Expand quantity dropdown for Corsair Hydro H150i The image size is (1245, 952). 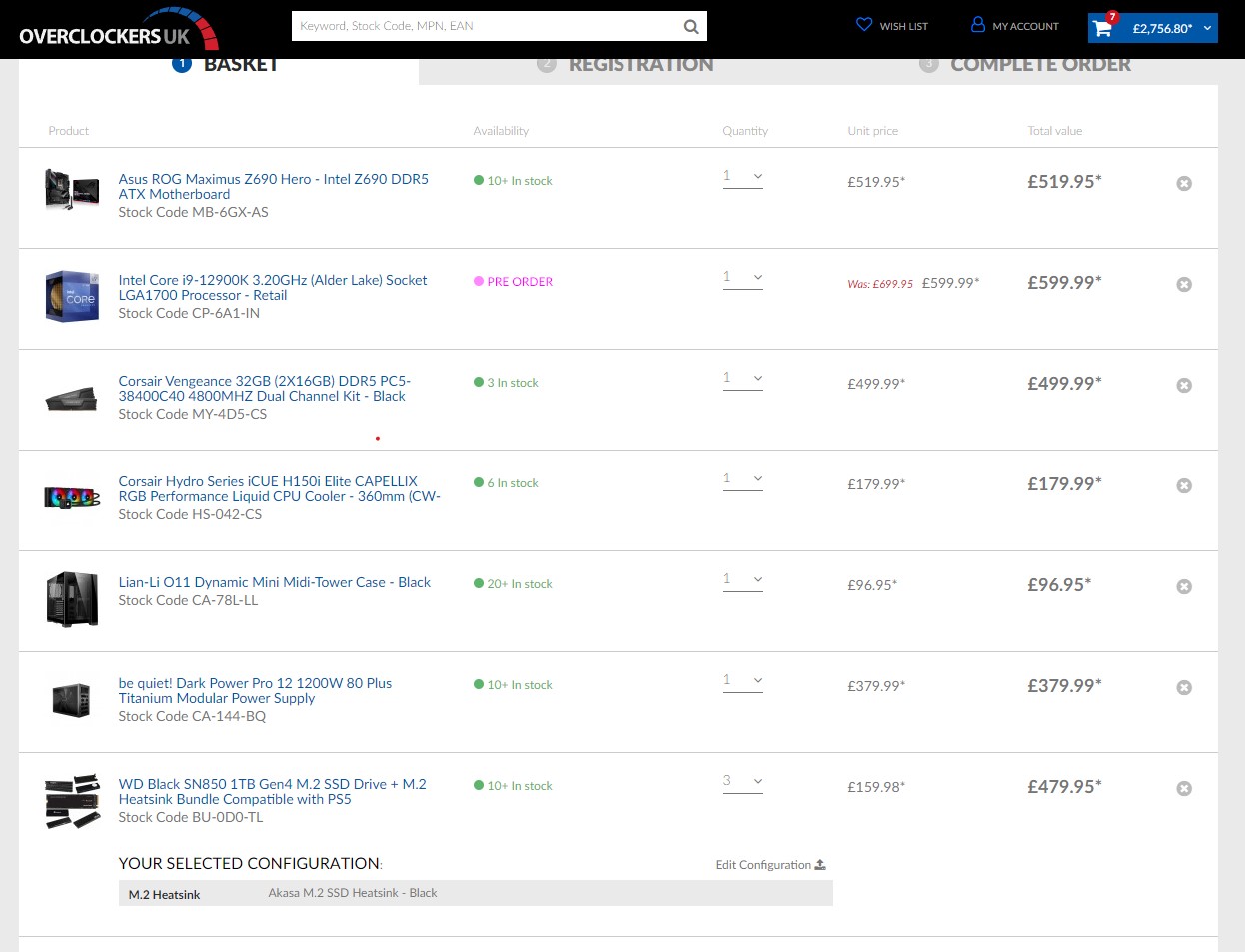tap(743, 479)
